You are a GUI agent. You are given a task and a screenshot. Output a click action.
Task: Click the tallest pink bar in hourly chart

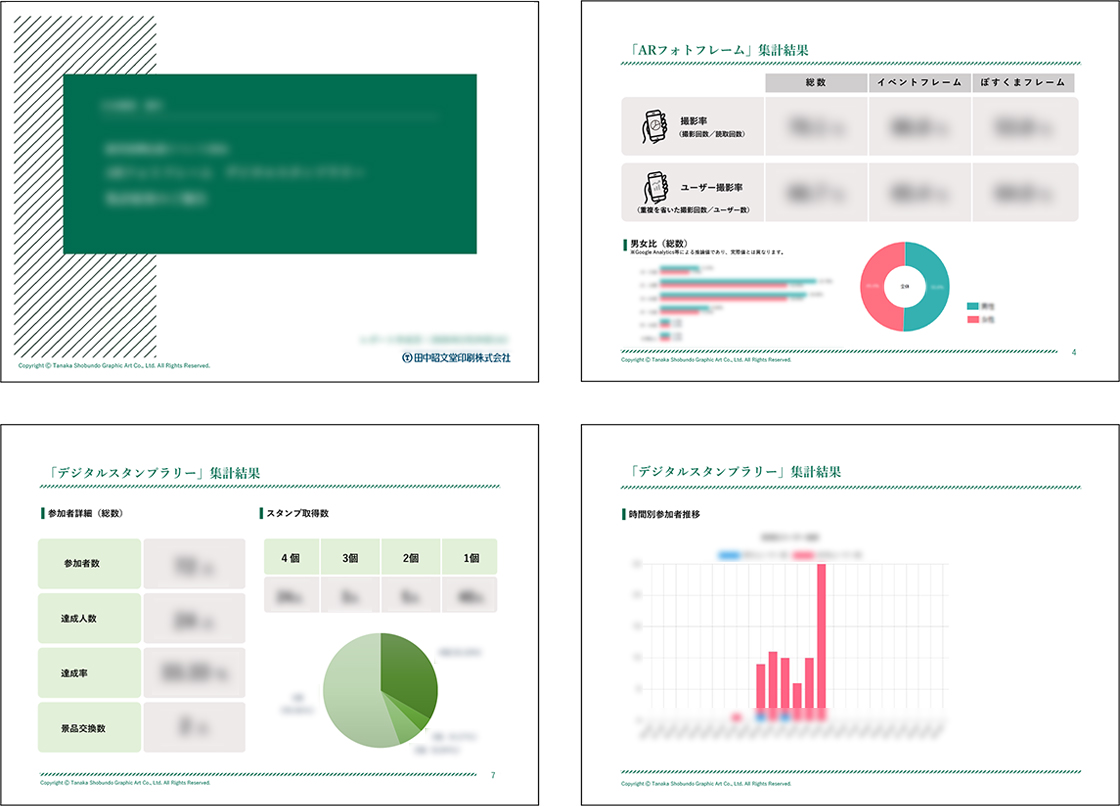click(821, 635)
